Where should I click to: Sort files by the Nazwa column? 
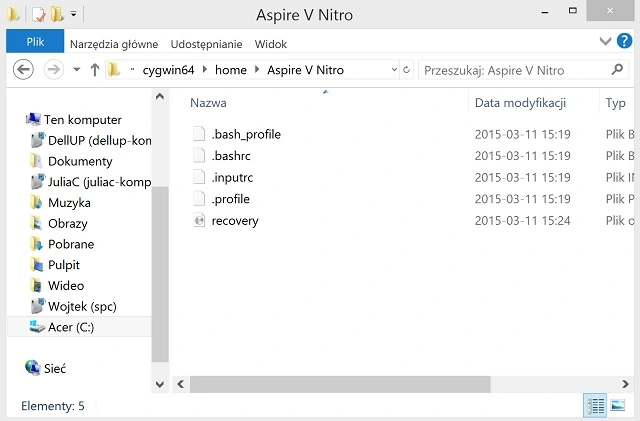click(x=208, y=103)
